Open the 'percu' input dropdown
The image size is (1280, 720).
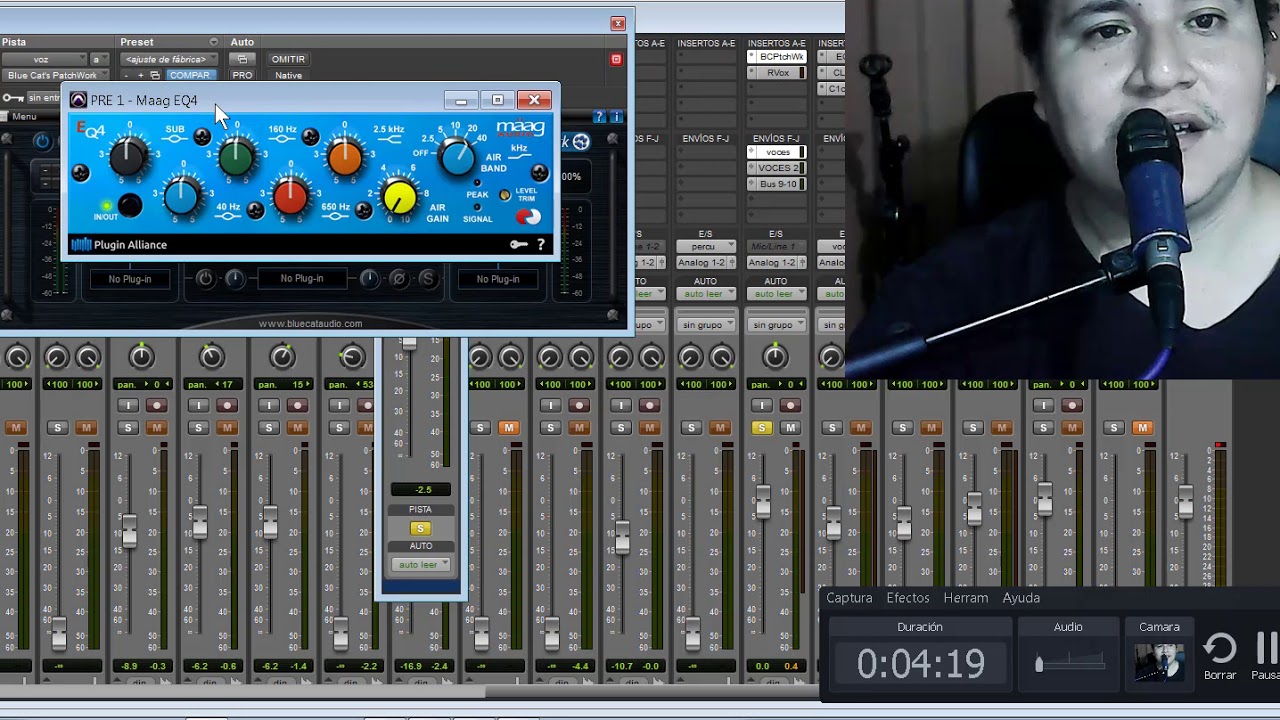pyautogui.click(x=706, y=246)
